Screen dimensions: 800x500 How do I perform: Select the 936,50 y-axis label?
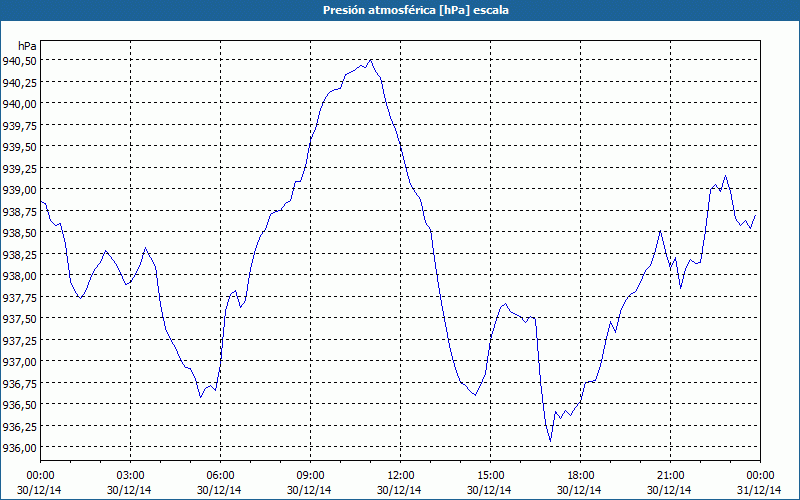click(x=19, y=405)
